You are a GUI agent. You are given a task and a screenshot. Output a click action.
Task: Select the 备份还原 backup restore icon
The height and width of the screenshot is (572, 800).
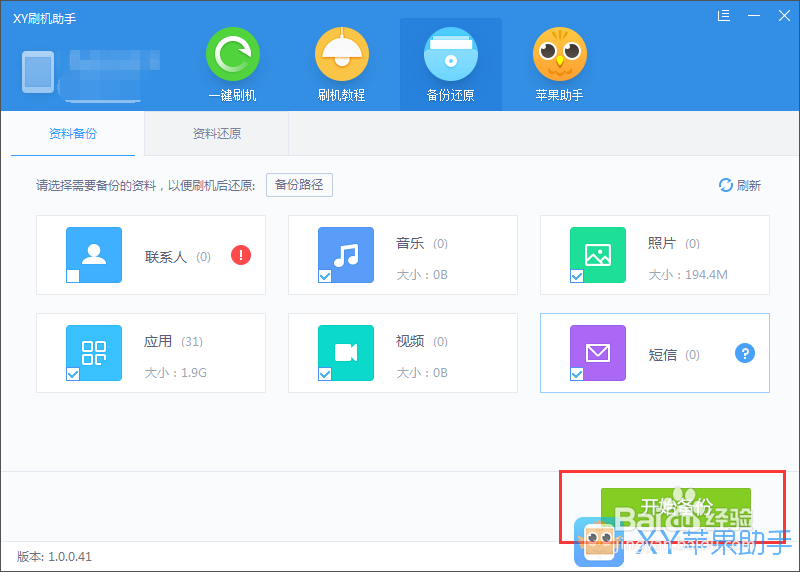[x=451, y=55]
